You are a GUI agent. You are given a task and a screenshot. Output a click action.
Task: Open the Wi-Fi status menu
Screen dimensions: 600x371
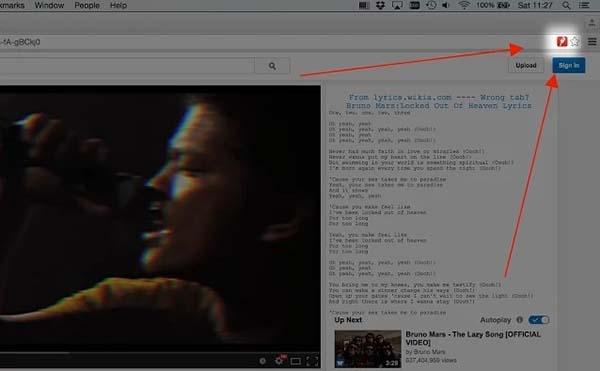click(x=464, y=5)
